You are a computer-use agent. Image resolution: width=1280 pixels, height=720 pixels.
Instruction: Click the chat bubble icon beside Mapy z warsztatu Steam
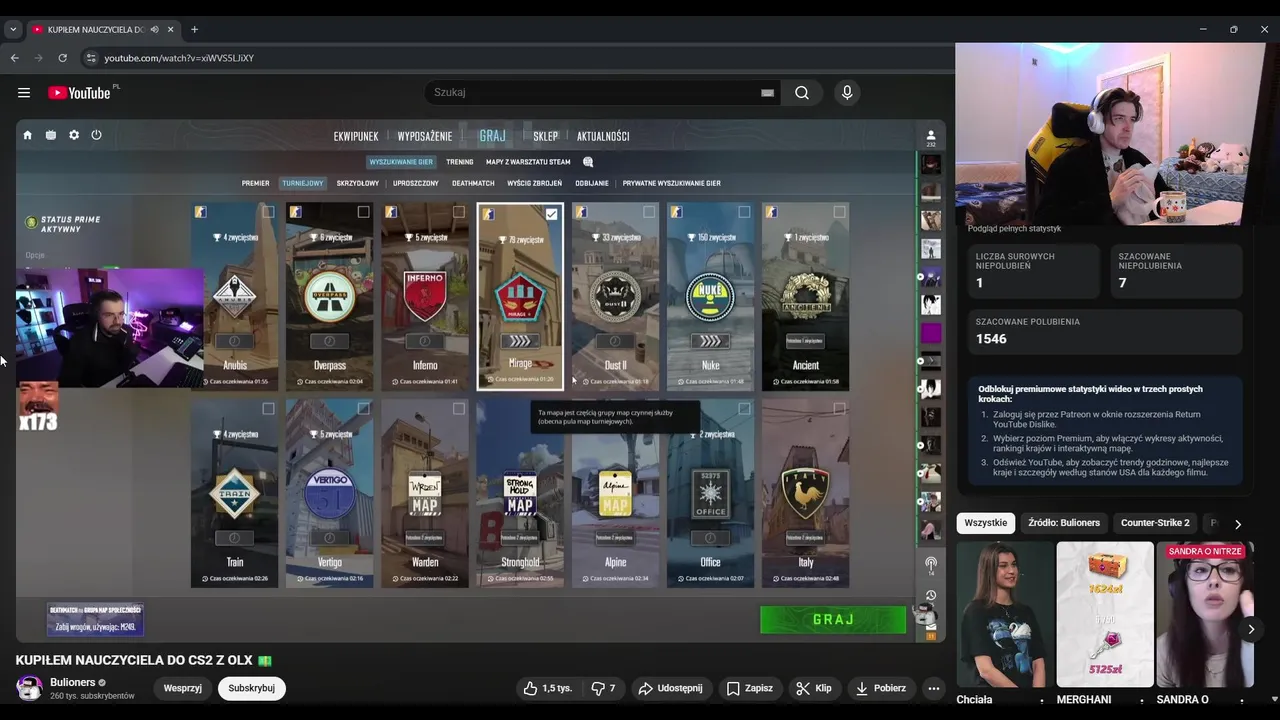[x=588, y=162]
